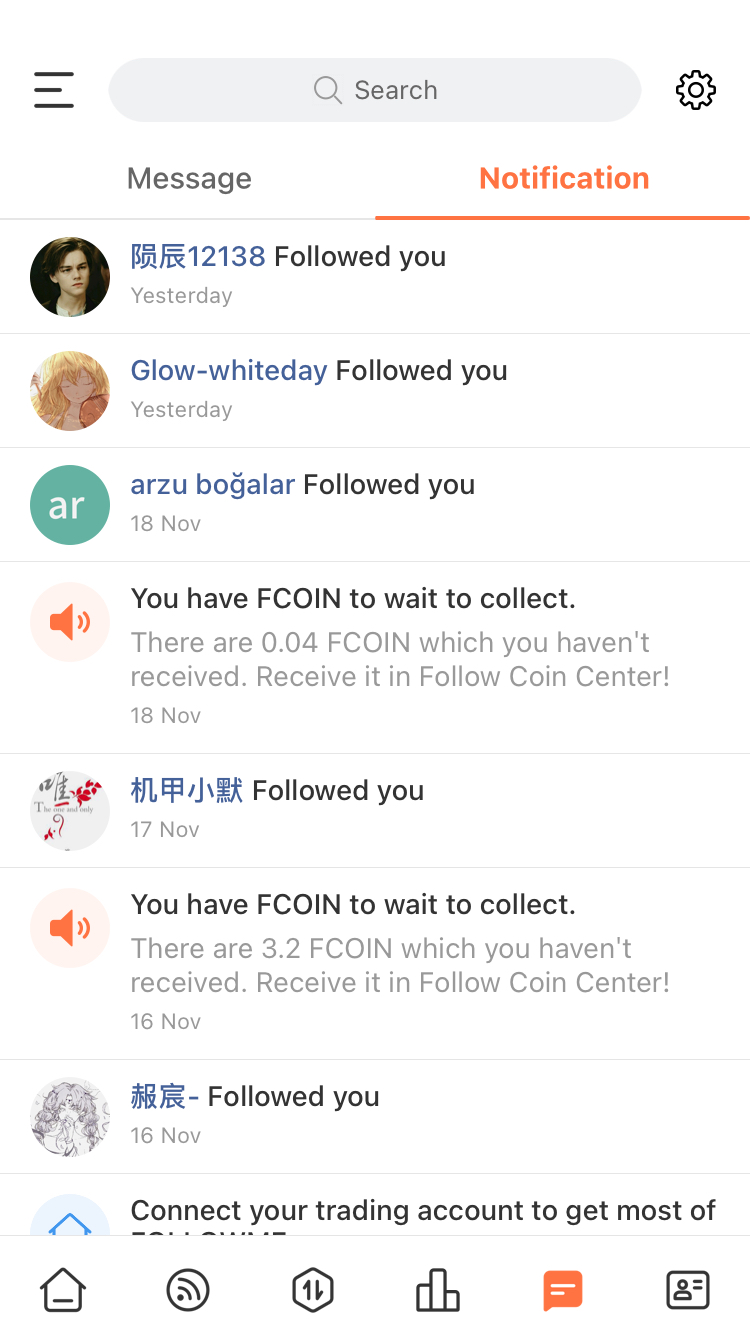The image size is (750, 1334).
Task: Open 郝宸- user profile link
Action: click(x=165, y=1096)
